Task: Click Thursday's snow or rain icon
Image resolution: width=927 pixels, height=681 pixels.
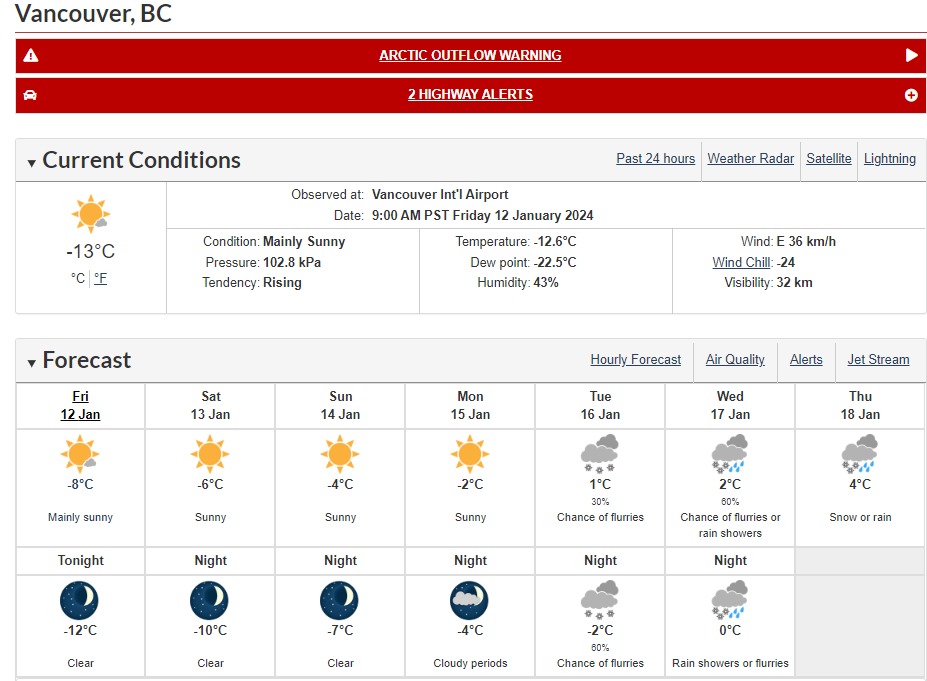Action: click(860, 453)
